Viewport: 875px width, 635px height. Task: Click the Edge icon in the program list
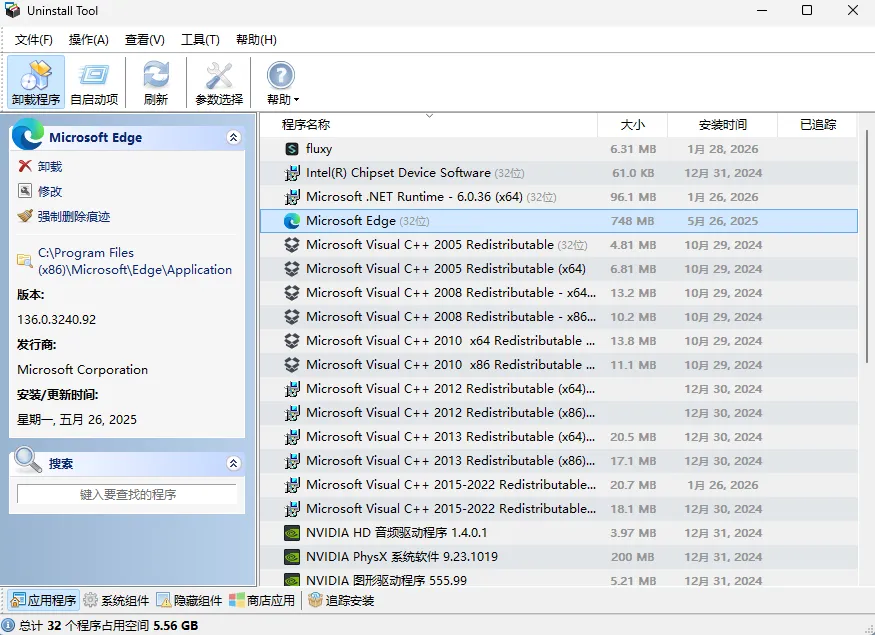292,221
